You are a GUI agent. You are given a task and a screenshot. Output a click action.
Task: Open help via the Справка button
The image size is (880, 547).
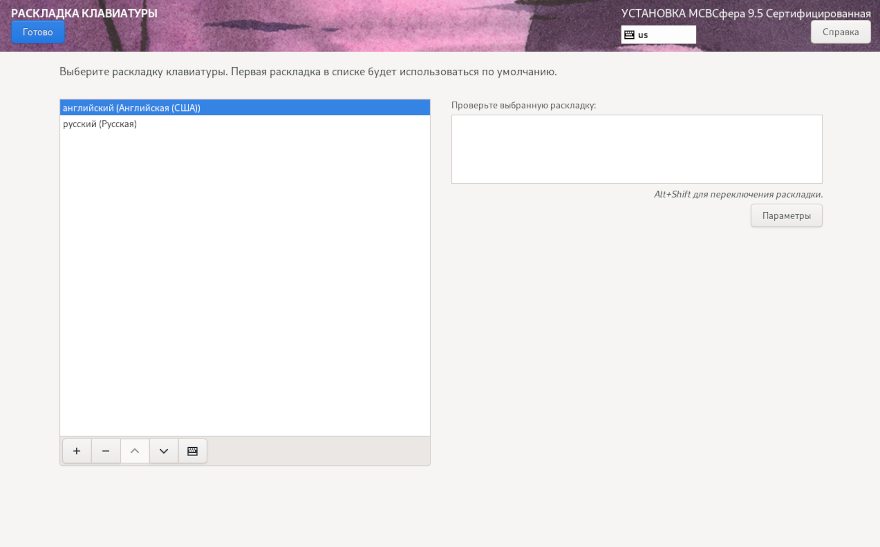(x=840, y=32)
